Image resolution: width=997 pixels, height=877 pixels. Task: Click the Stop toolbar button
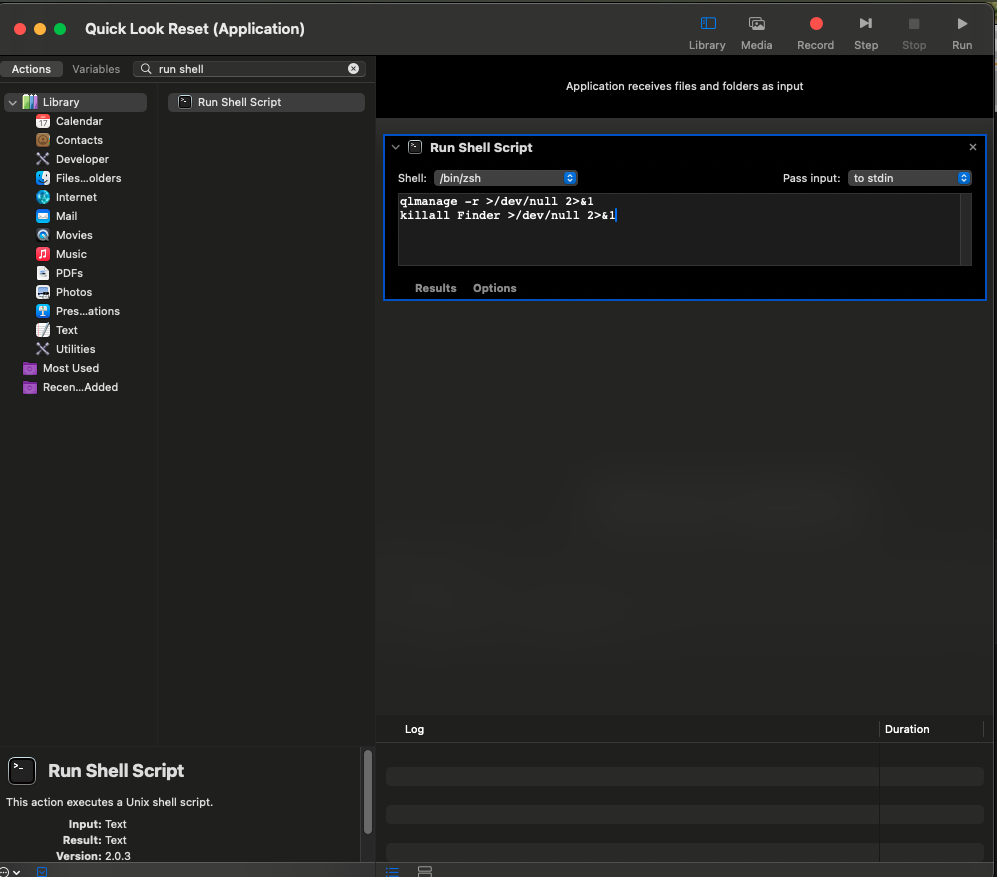pos(914,33)
